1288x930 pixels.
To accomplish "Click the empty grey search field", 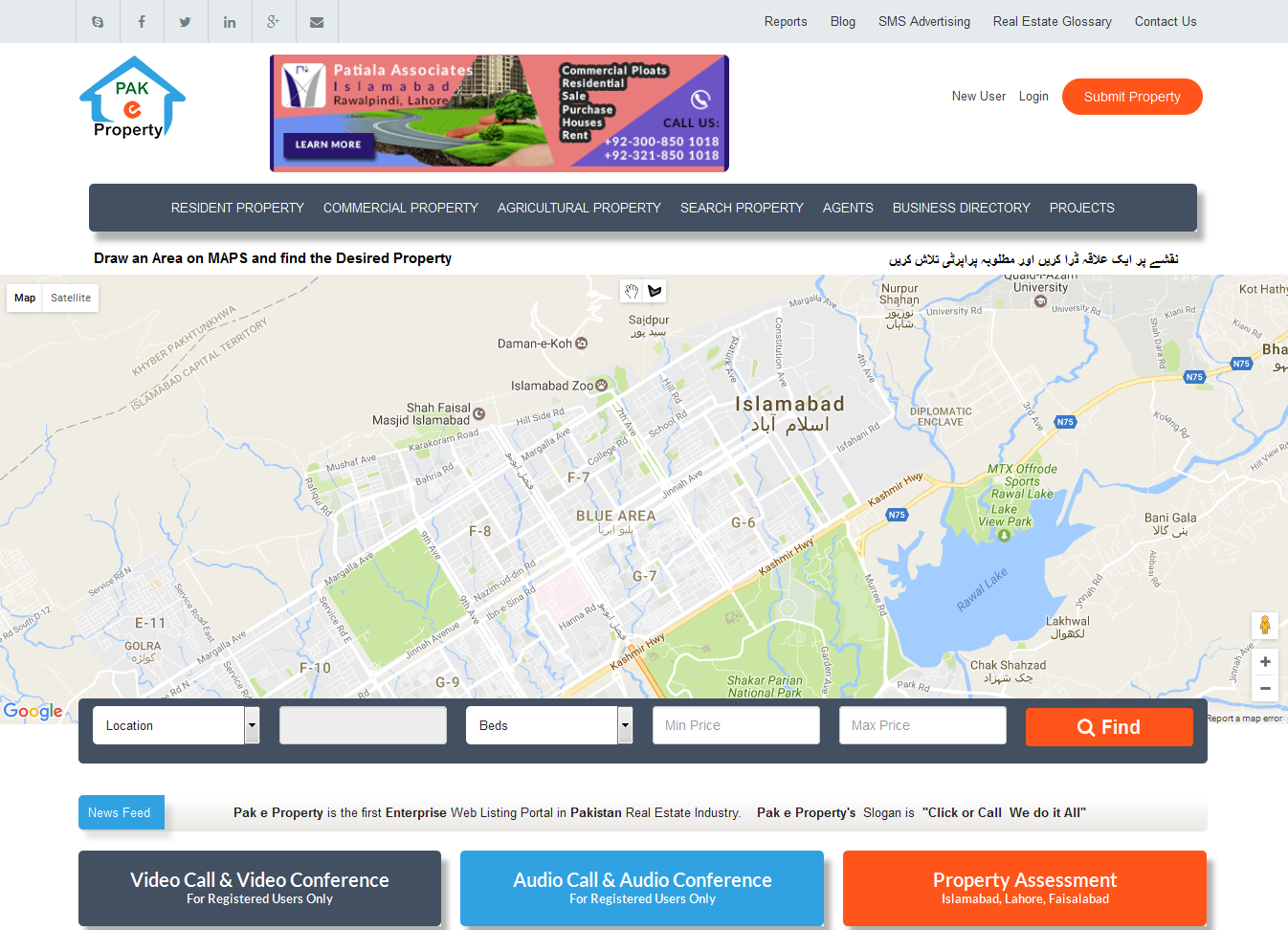I will pos(363,725).
